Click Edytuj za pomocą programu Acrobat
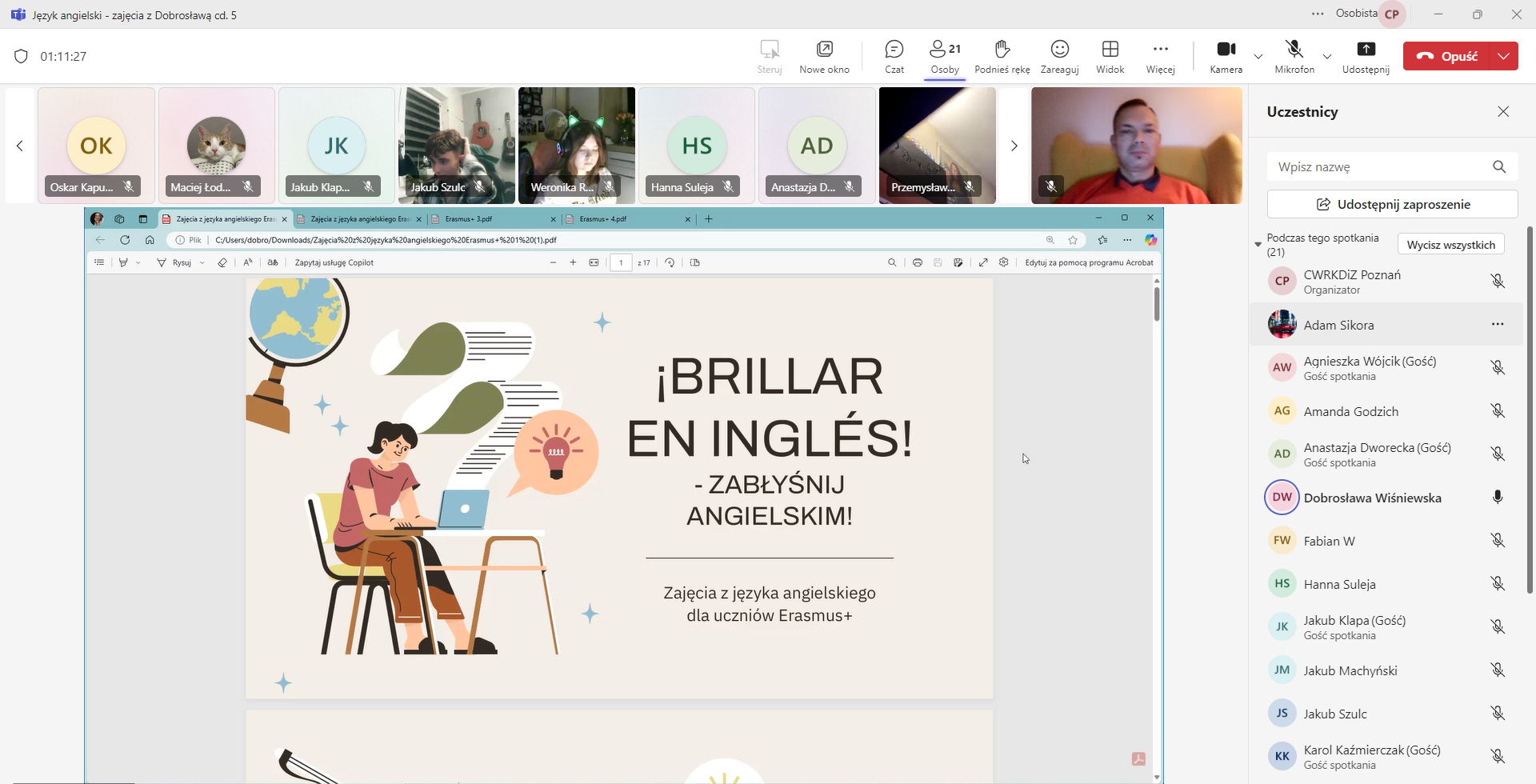 click(x=1089, y=262)
